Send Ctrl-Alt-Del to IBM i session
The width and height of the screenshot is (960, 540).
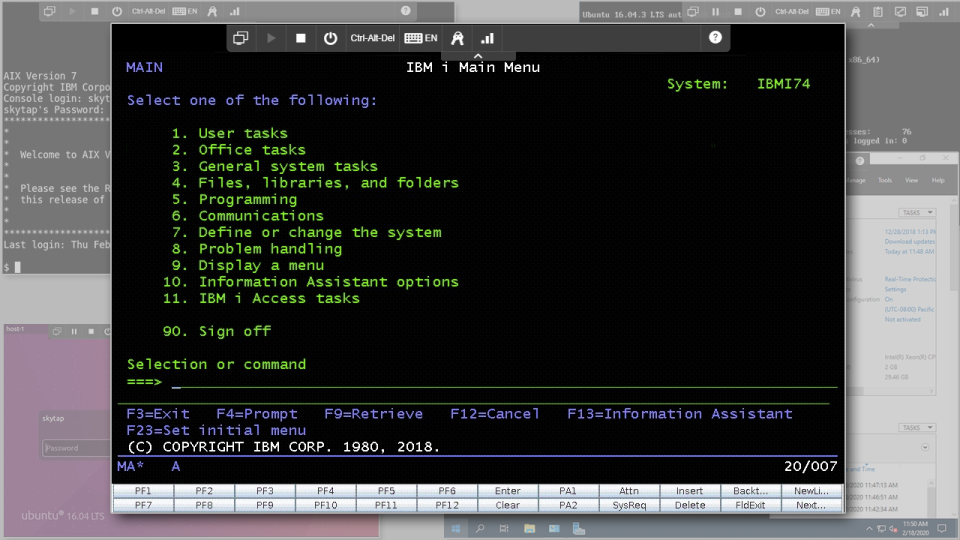point(372,38)
